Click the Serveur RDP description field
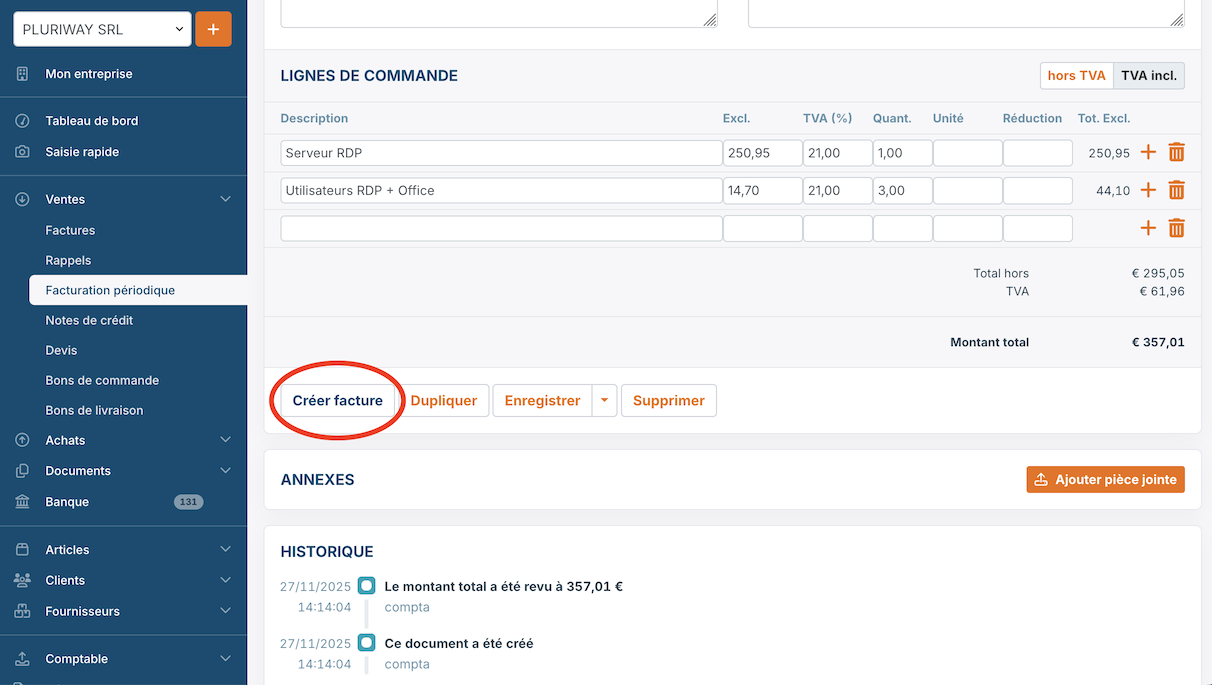 point(500,153)
